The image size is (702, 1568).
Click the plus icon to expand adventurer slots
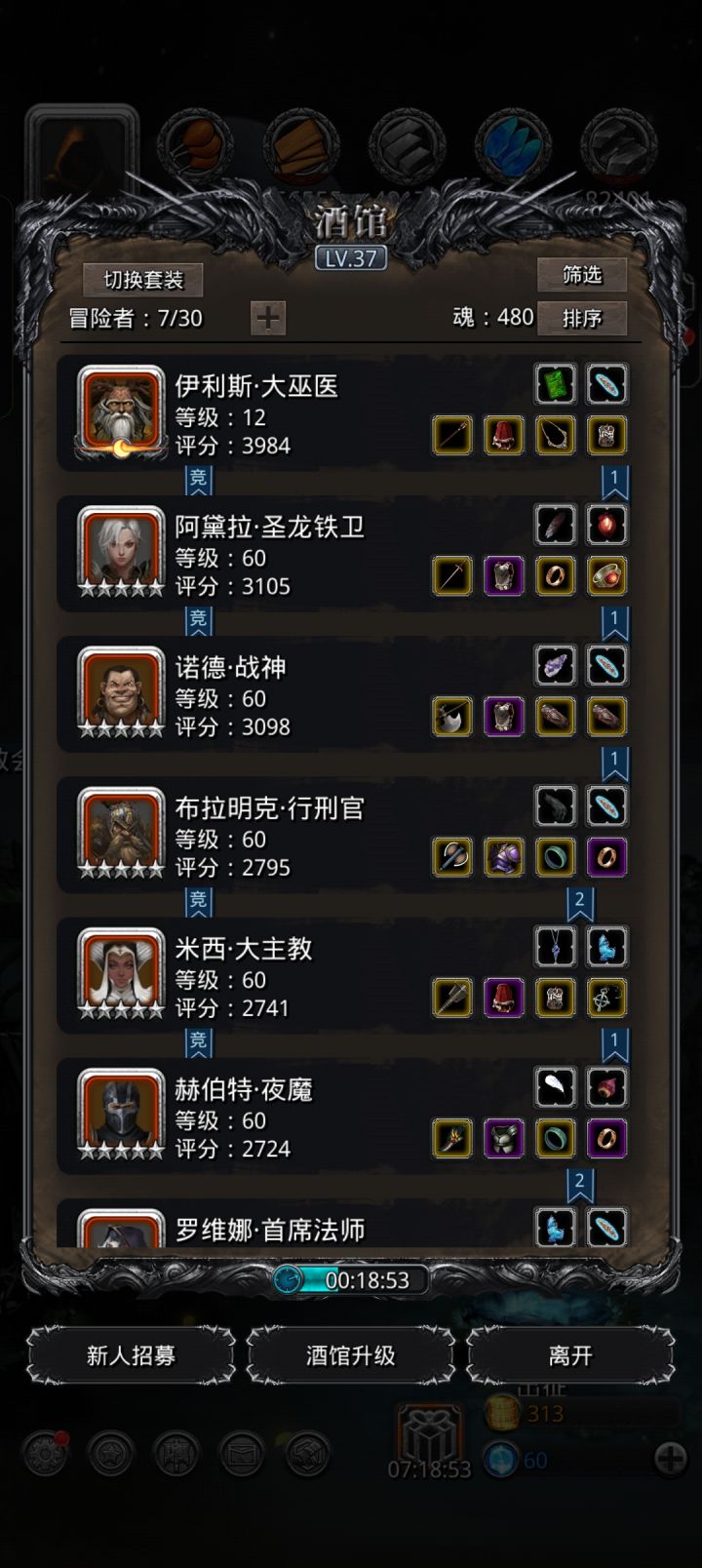click(x=268, y=318)
